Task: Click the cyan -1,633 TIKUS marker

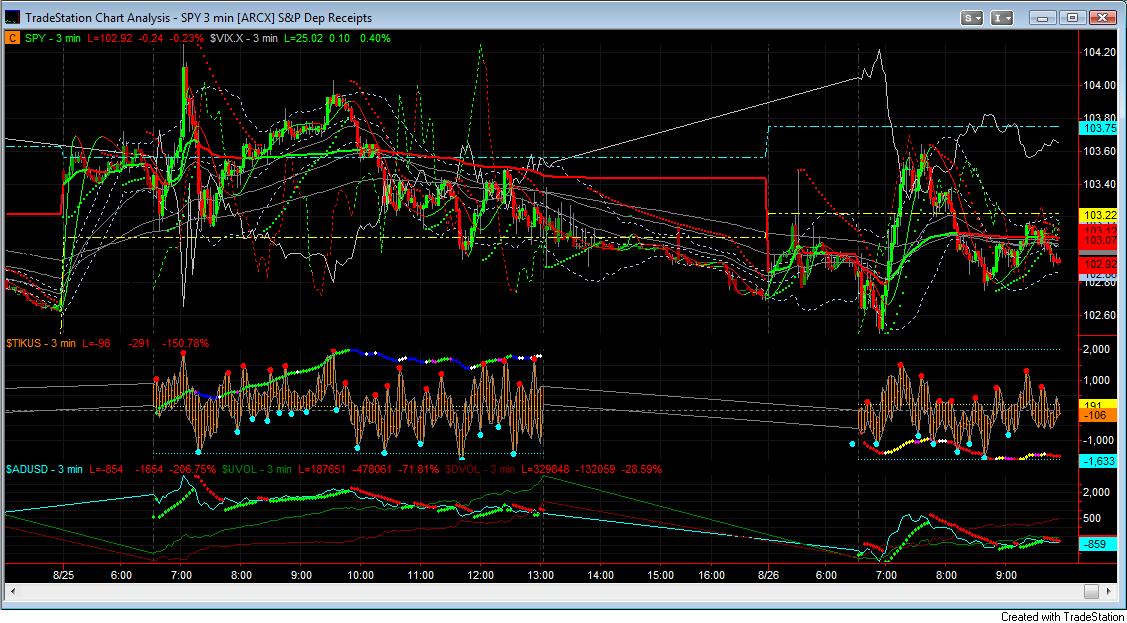Action: tap(1098, 461)
